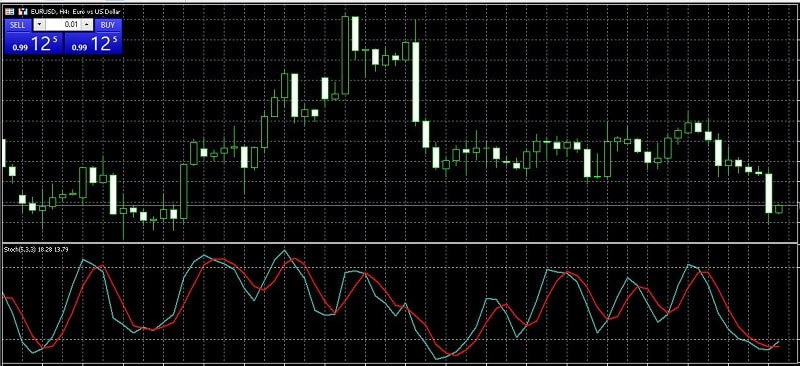Increase lot volume with the up arrow
Screen dimensions: 800x366
coord(87,25)
